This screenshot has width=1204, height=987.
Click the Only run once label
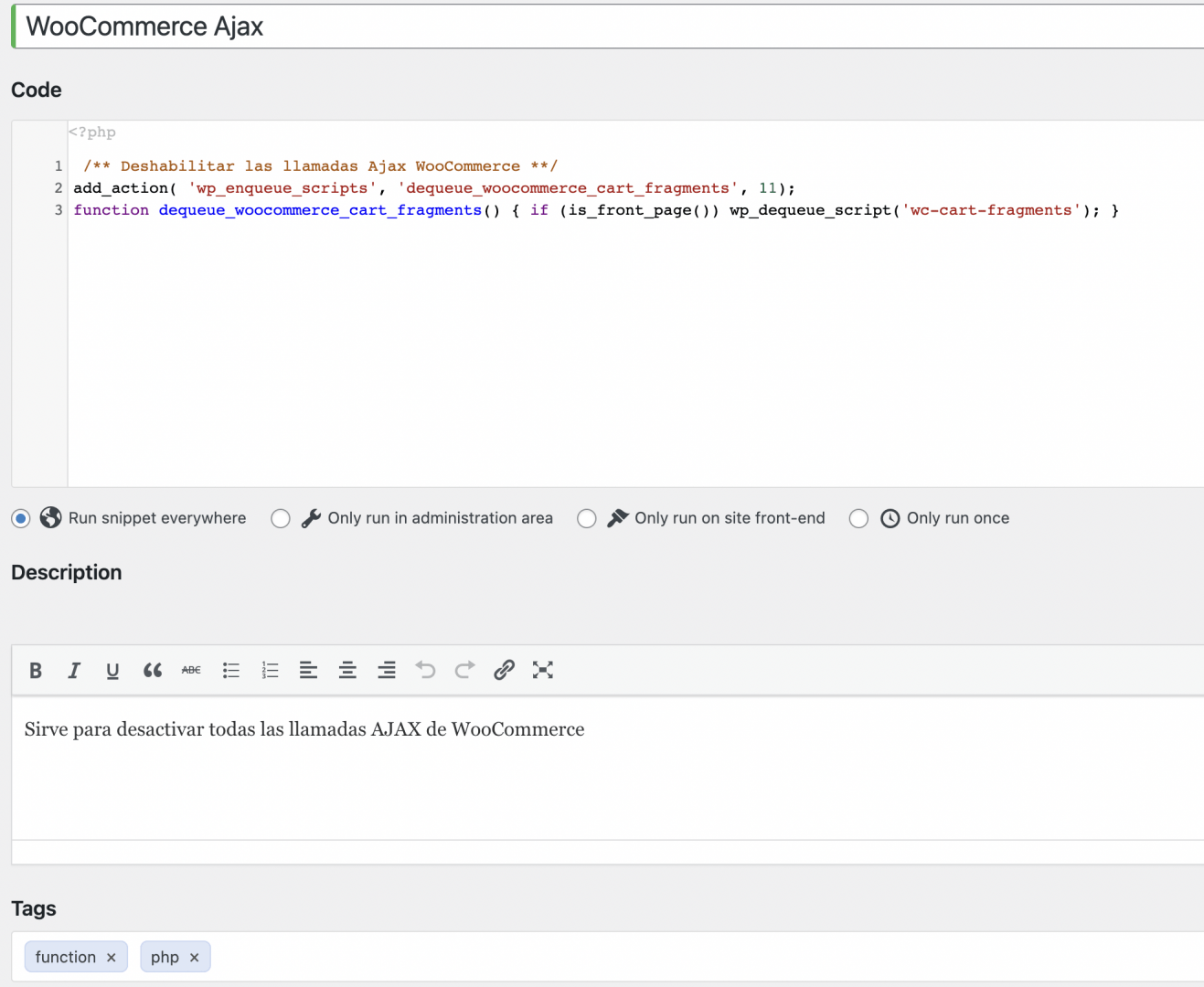point(958,518)
